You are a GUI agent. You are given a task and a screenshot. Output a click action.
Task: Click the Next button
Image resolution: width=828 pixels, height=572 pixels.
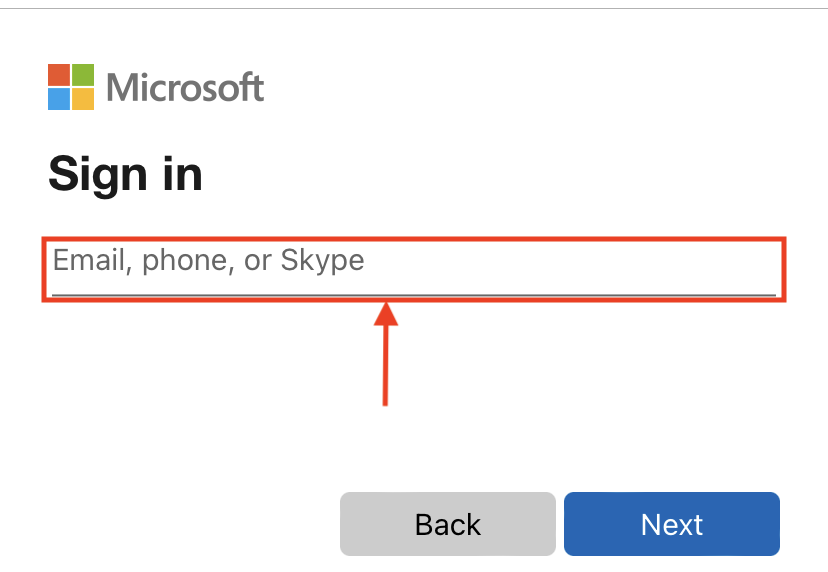pos(672,524)
